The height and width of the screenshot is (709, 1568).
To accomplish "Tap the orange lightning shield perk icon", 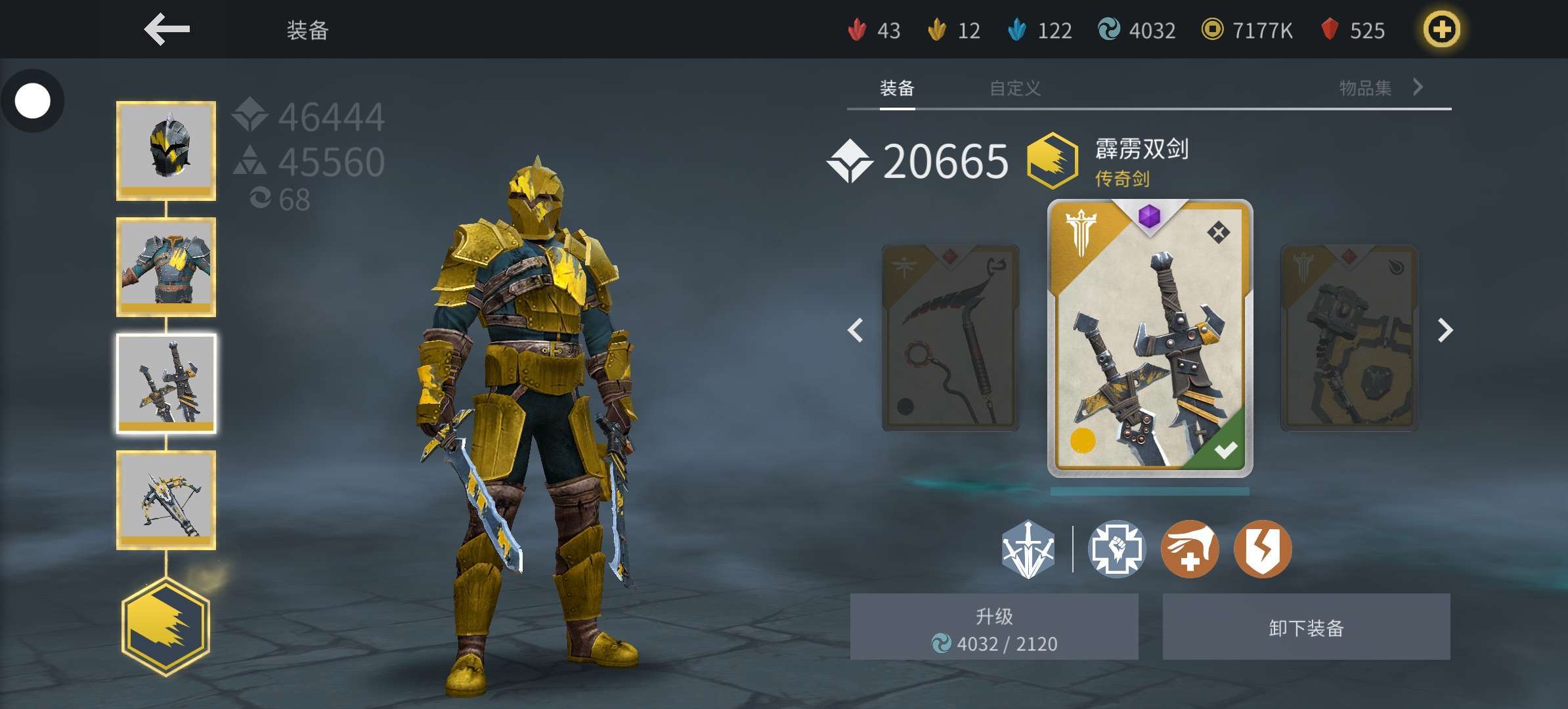I will tap(1263, 549).
